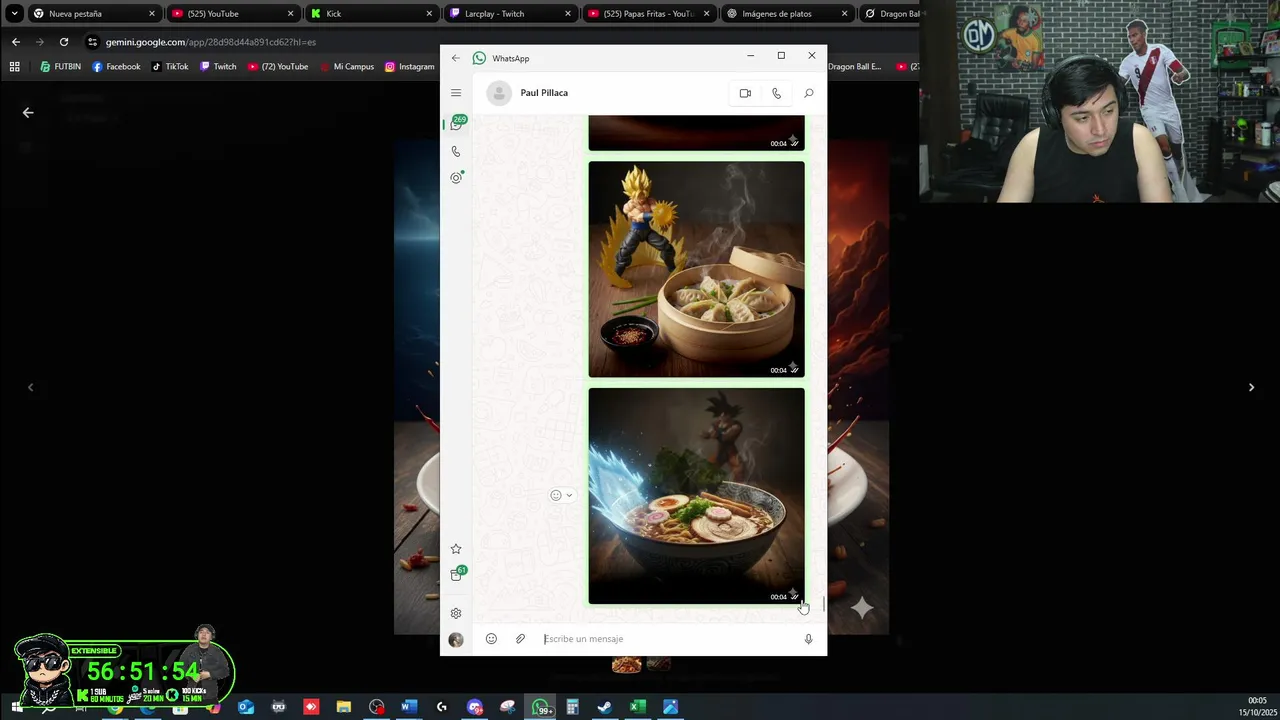Reload the Gemini page
This screenshot has width=1280, height=720.
(64, 42)
